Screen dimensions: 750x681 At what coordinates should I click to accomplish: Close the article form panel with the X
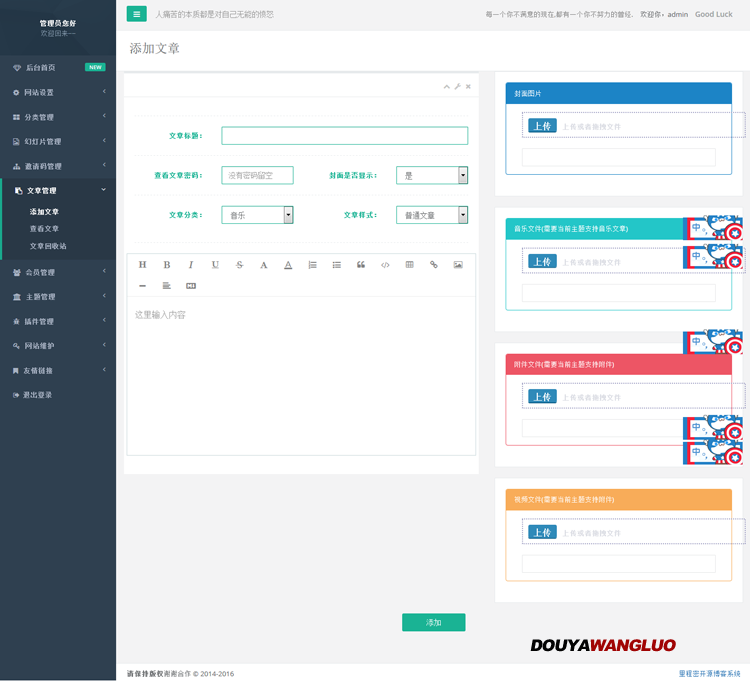[x=468, y=87]
